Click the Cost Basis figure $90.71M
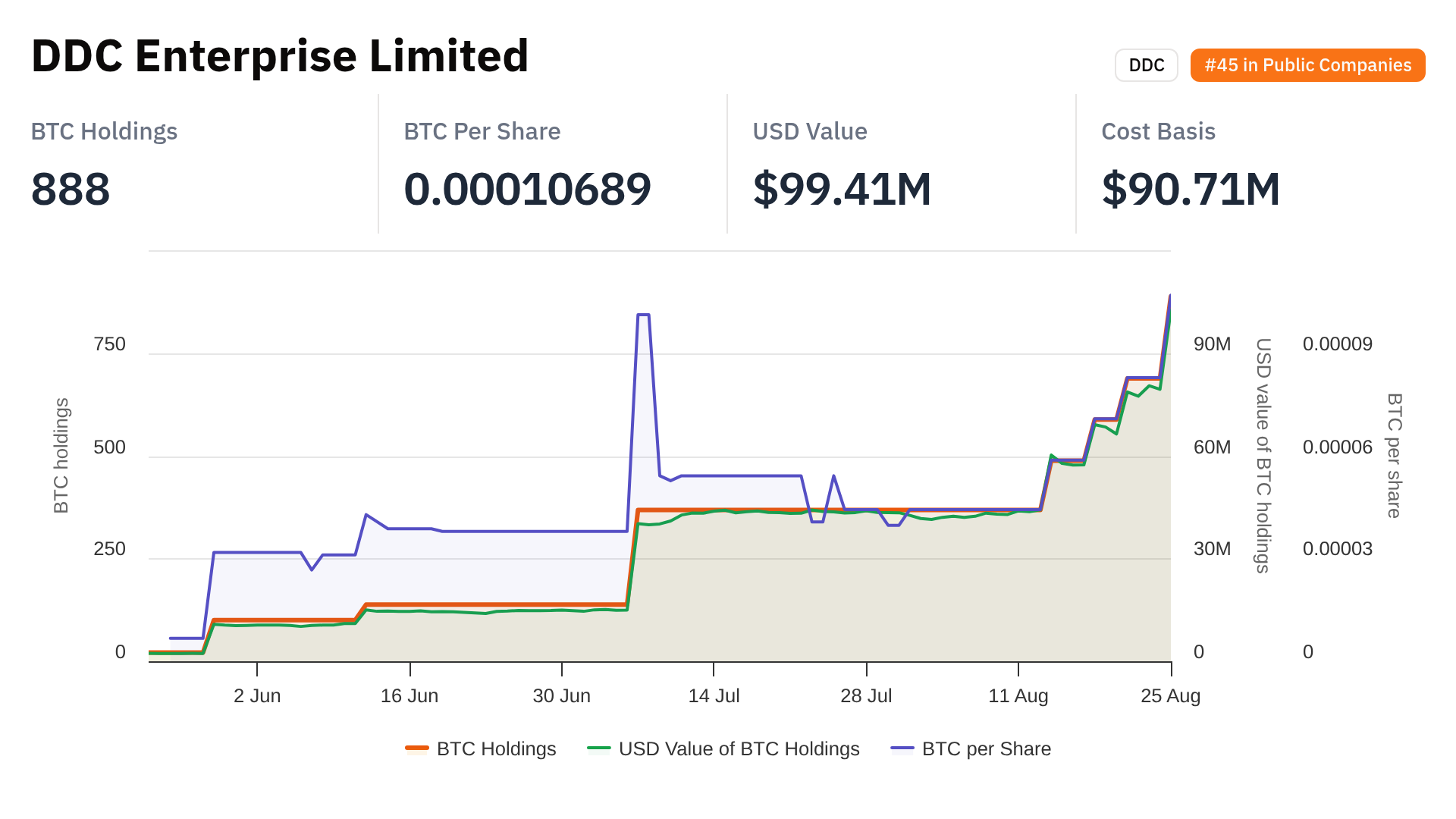 (1191, 189)
